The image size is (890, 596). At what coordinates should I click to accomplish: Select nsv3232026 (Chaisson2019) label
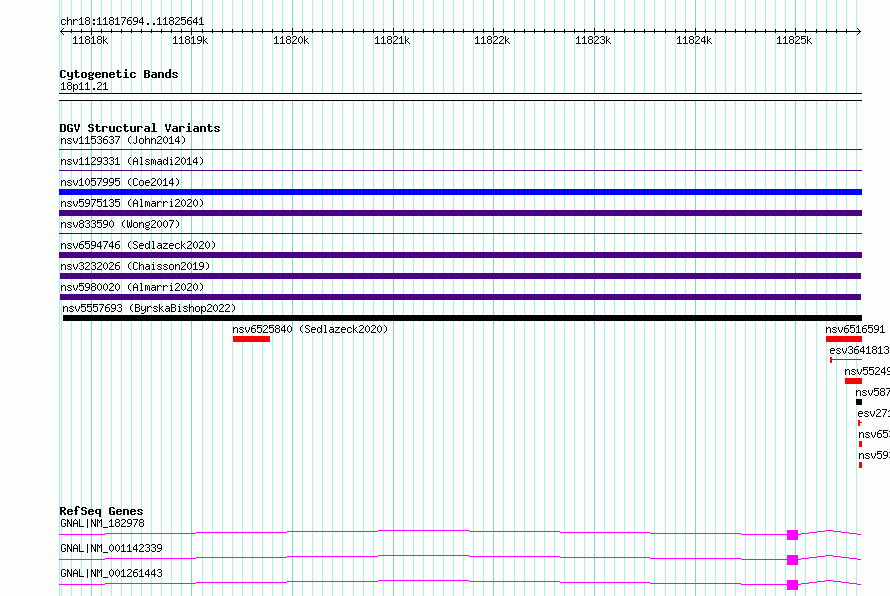tap(135, 266)
